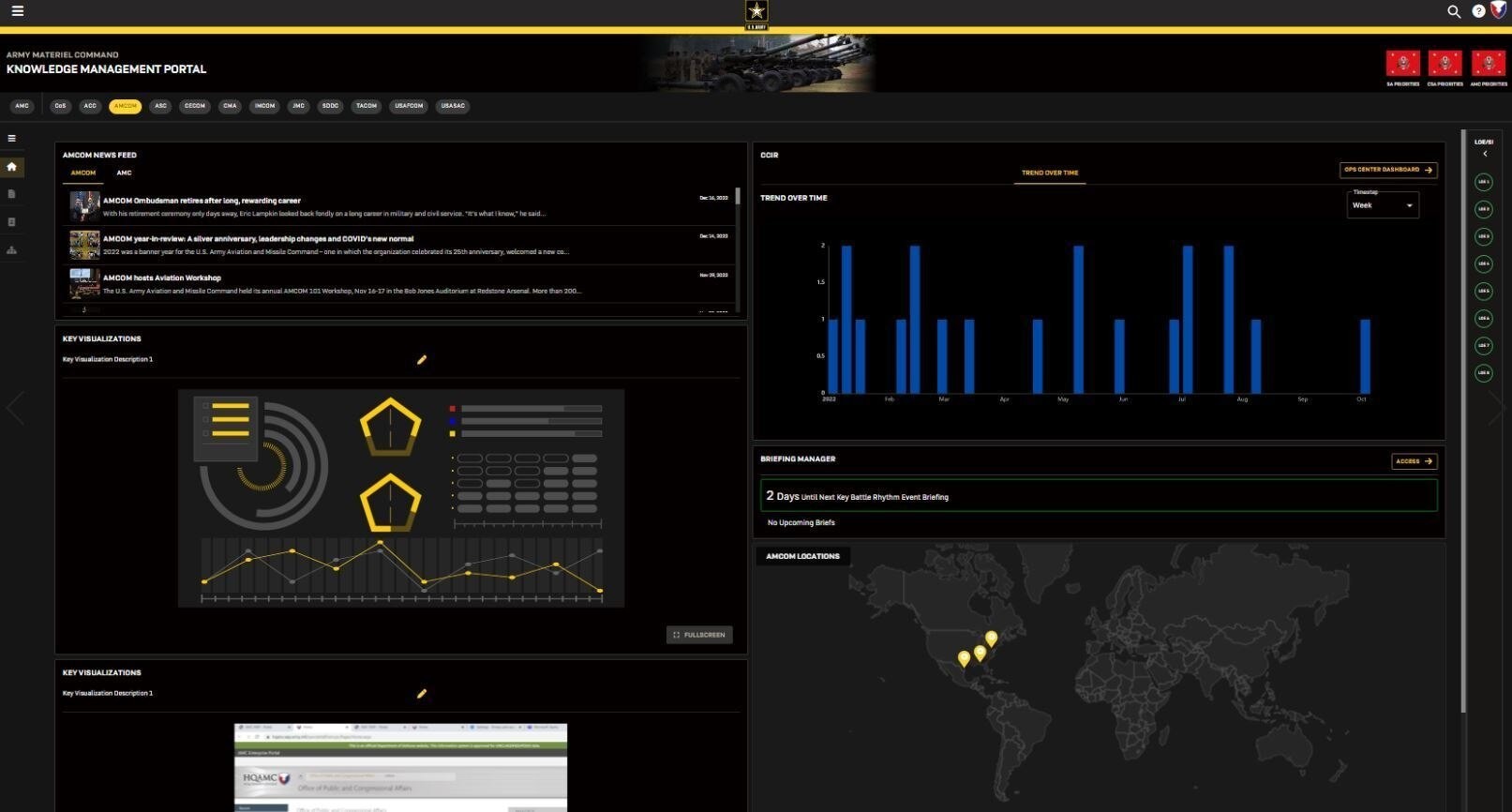Switch to AMC news feed tab
Screen dimensions: 1512x812
click(x=124, y=173)
